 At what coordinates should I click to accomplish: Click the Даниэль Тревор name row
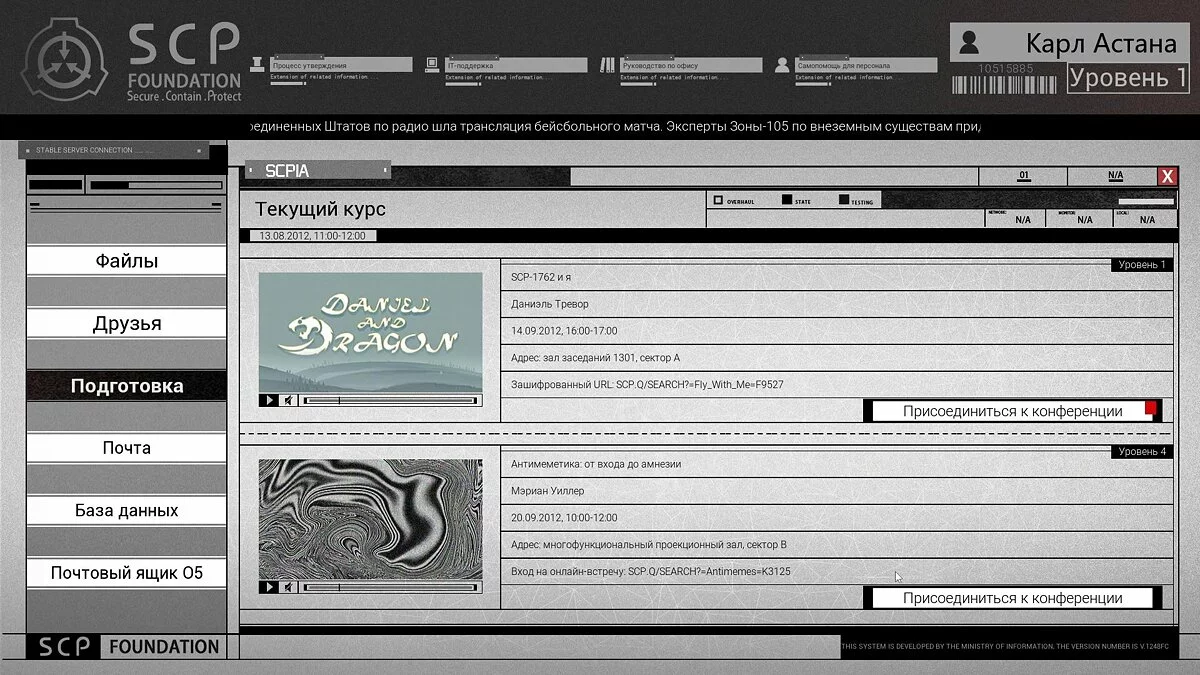pyautogui.click(x=837, y=304)
